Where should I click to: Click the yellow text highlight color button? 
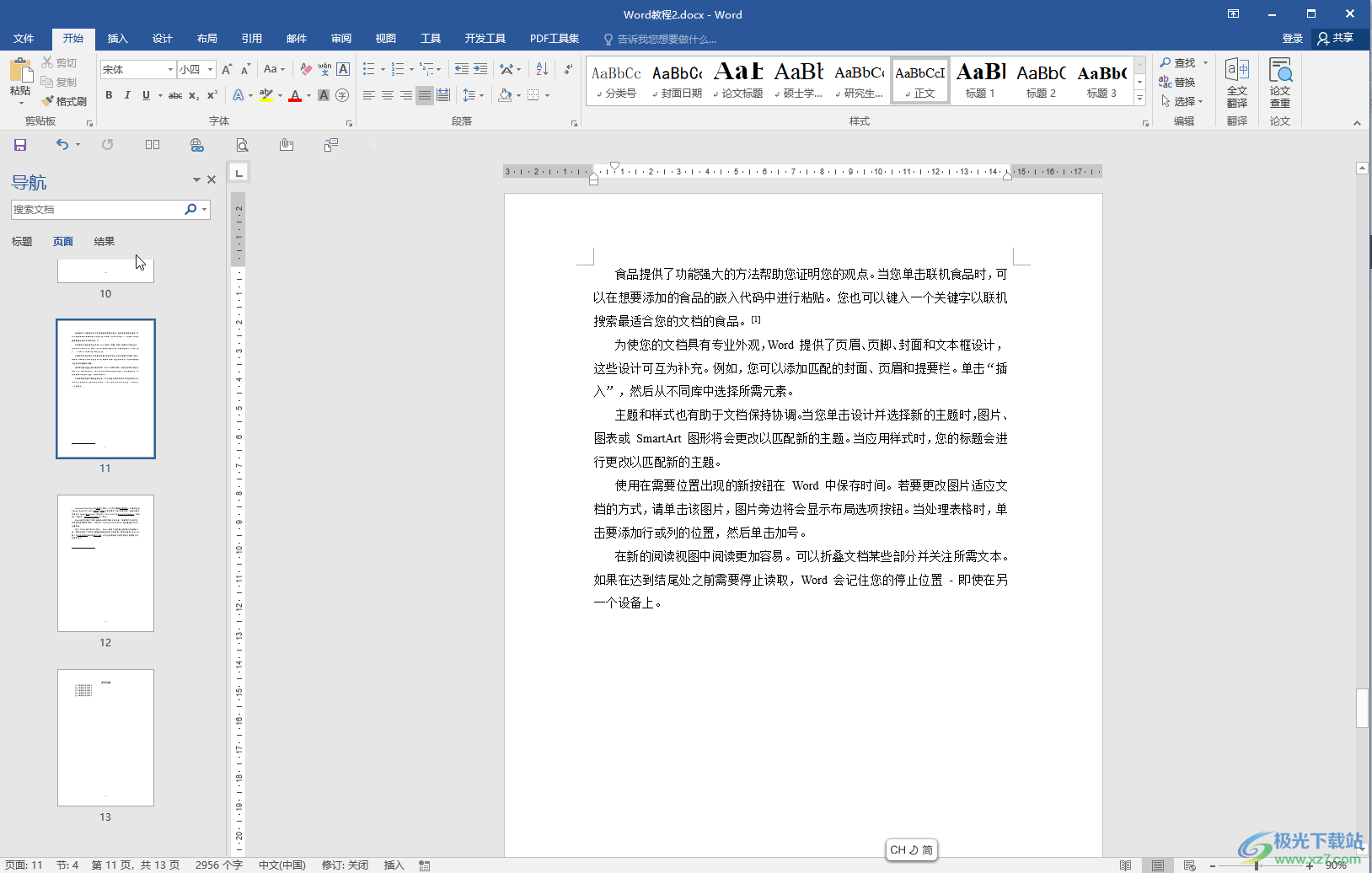tap(266, 95)
